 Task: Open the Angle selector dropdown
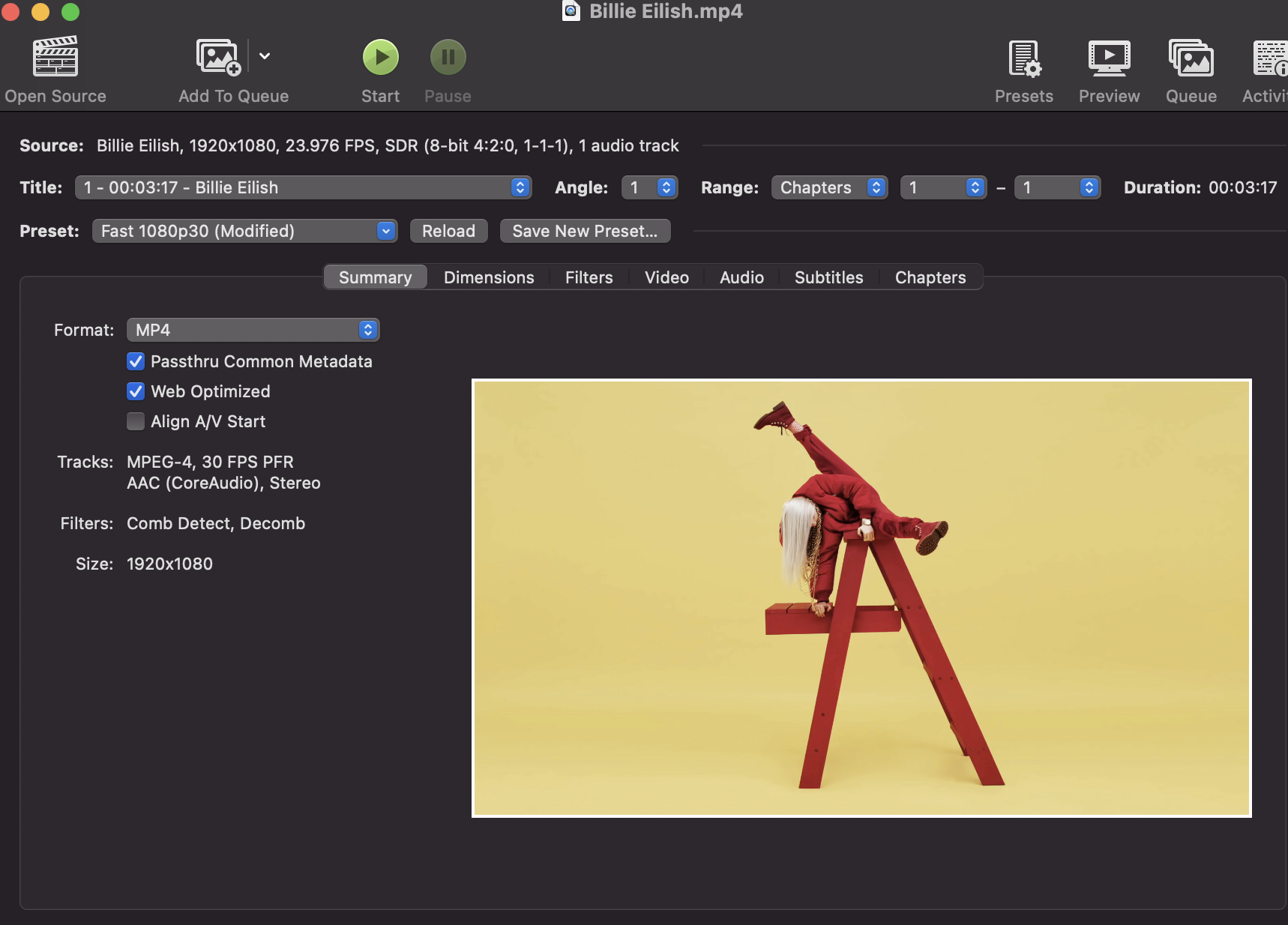pyautogui.click(x=650, y=187)
